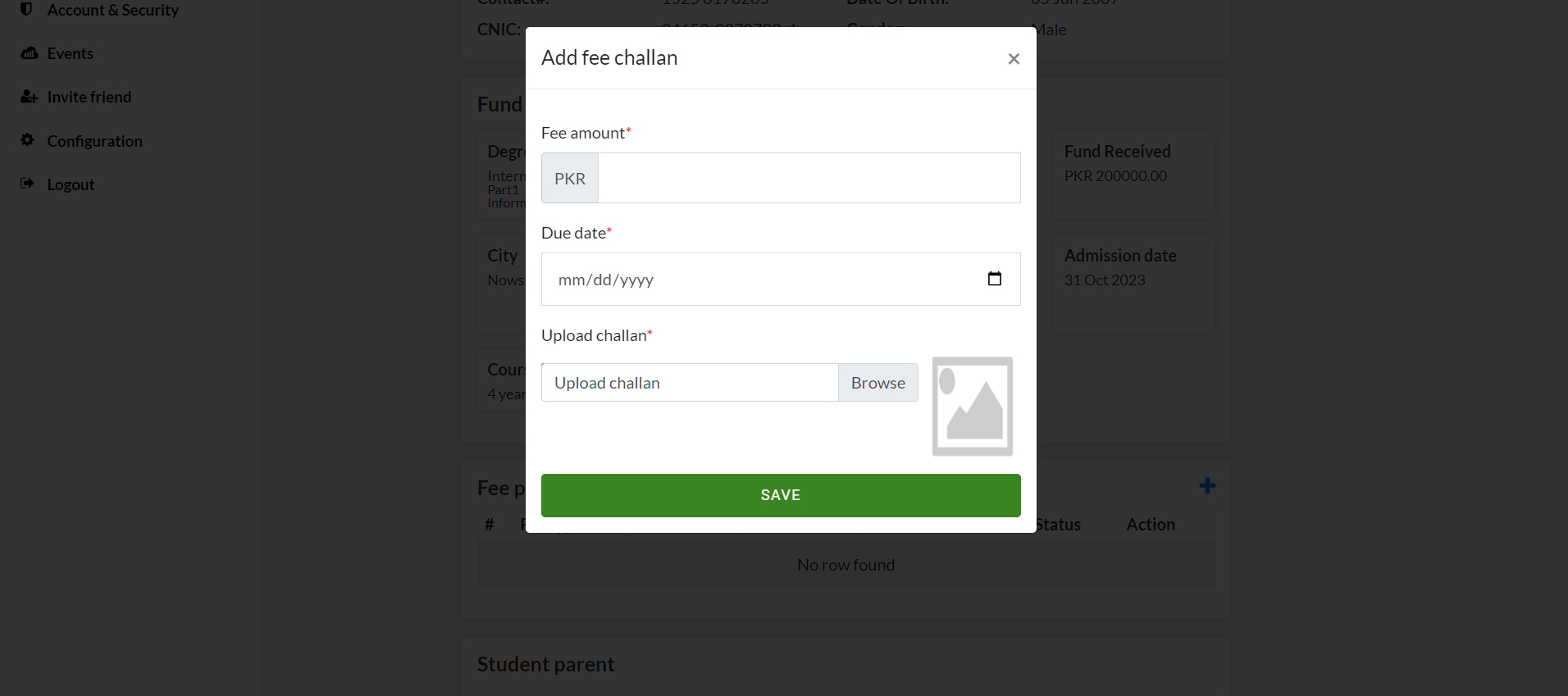The image size is (1568, 696).
Task: Click the Account & Security shield icon
Action: click(x=26, y=9)
